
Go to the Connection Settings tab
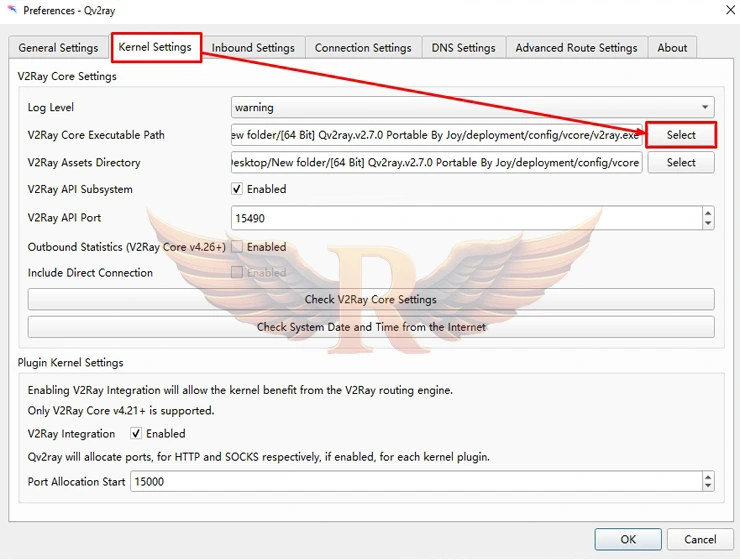click(363, 47)
